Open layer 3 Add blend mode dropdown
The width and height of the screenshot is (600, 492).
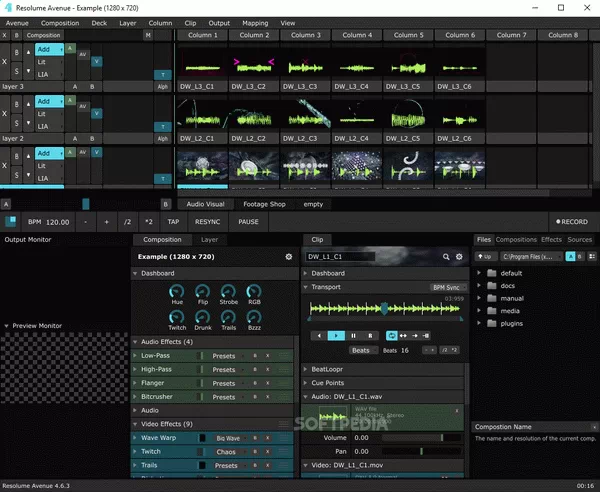point(49,49)
